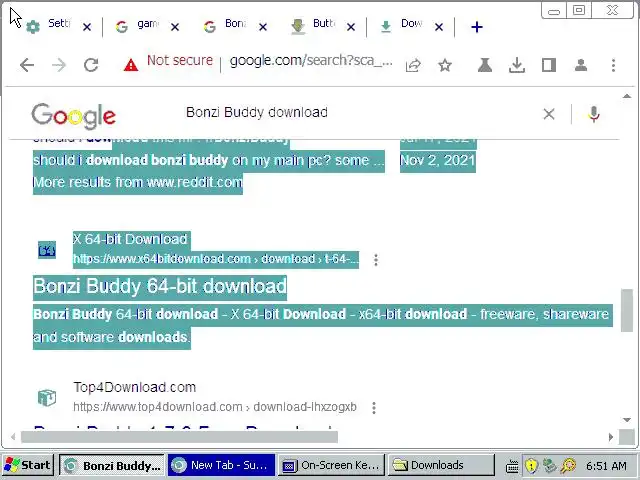Select Downloads folder taskbar button

coord(441,465)
